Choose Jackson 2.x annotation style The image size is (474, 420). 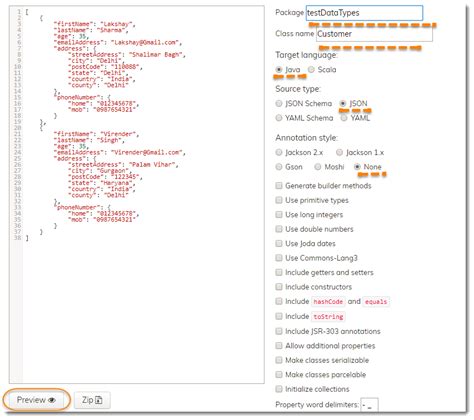[279, 153]
